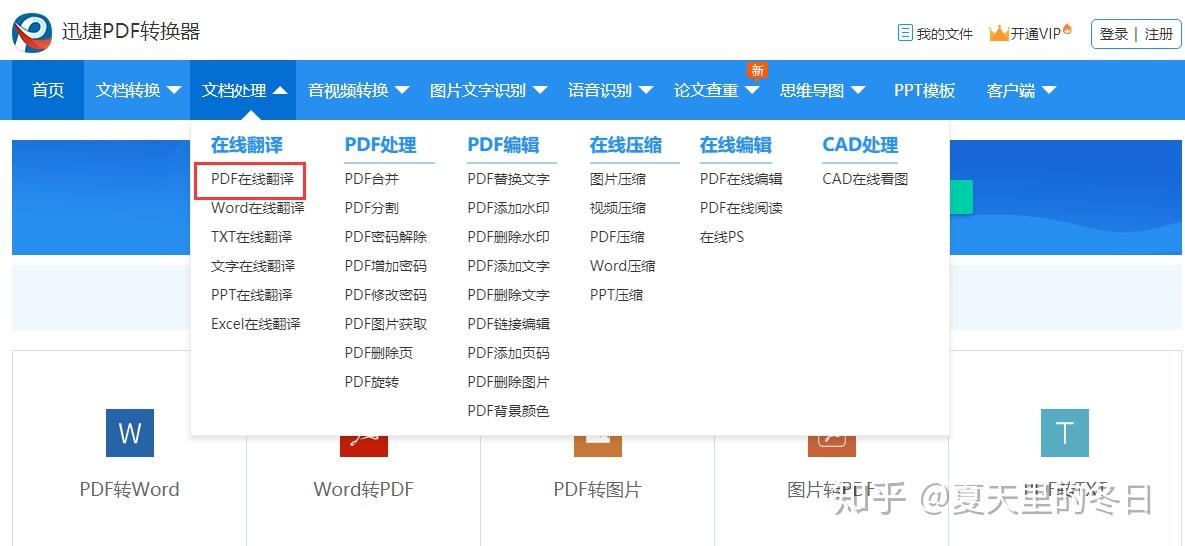The image size is (1185, 546).
Task: Open 图片压缩 tool
Action: pos(617,179)
